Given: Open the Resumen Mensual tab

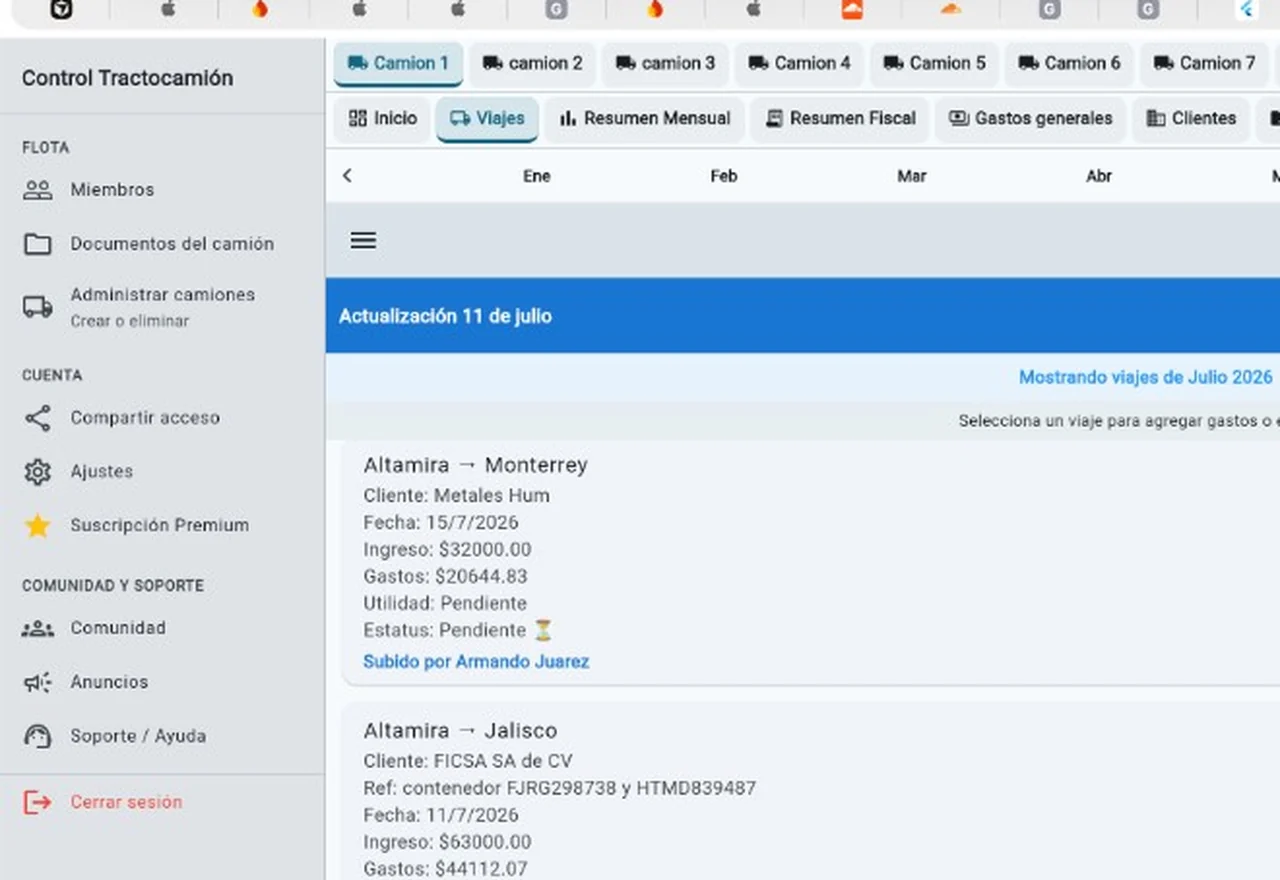Looking at the screenshot, I should pyautogui.click(x=645, y=119).
